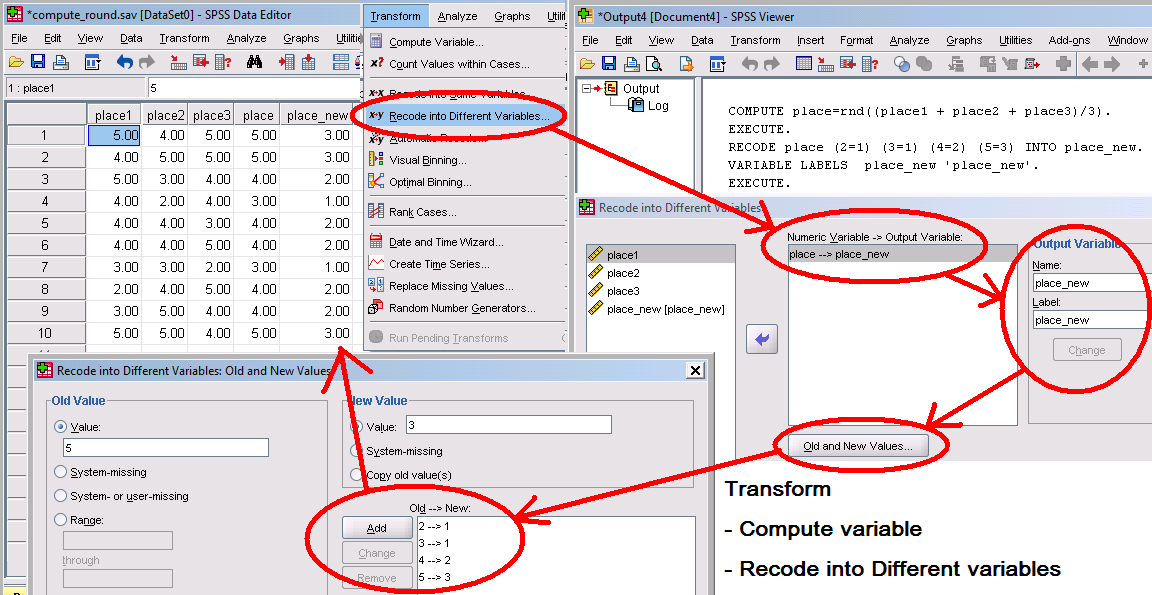
Task: Click the Find binoculars icon
Action: tap(254, 62)
